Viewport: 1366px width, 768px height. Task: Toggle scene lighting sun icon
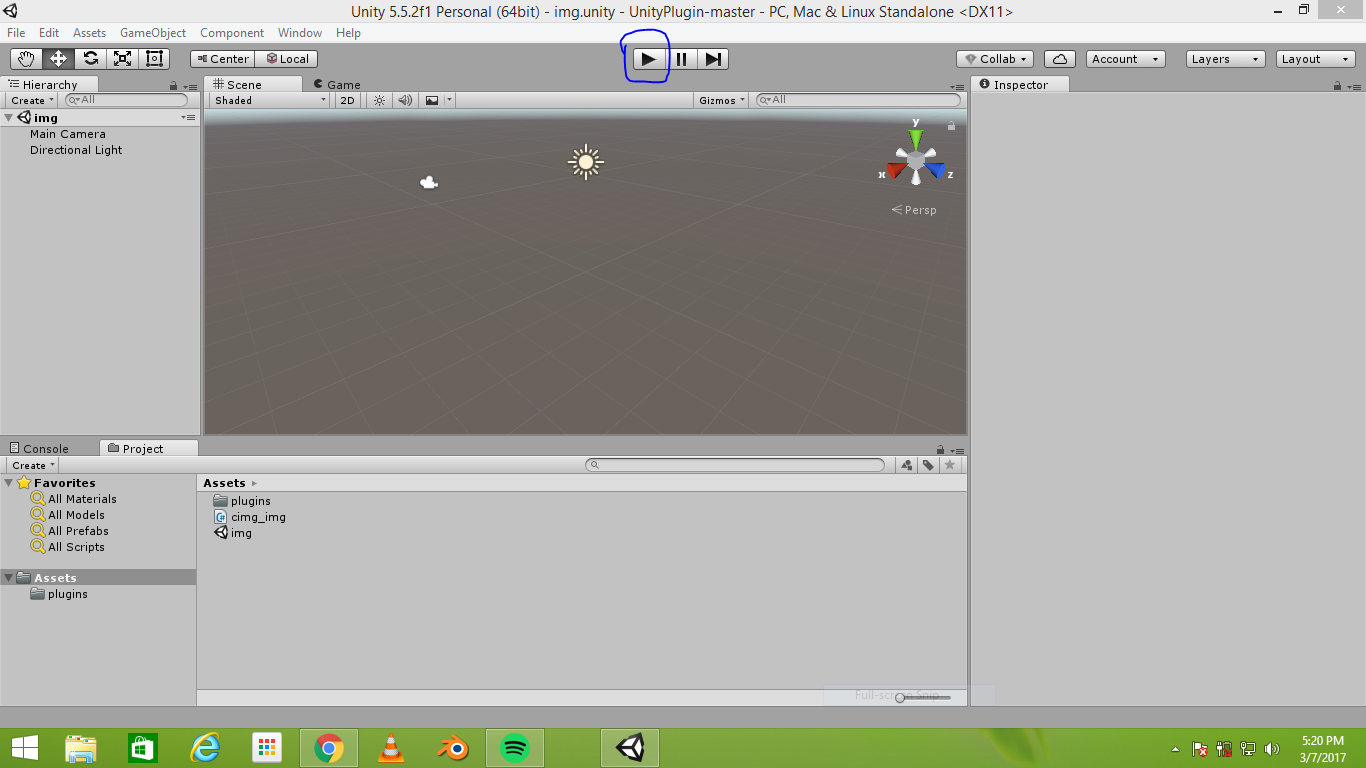pyautogui.click(x=379, y=100)
